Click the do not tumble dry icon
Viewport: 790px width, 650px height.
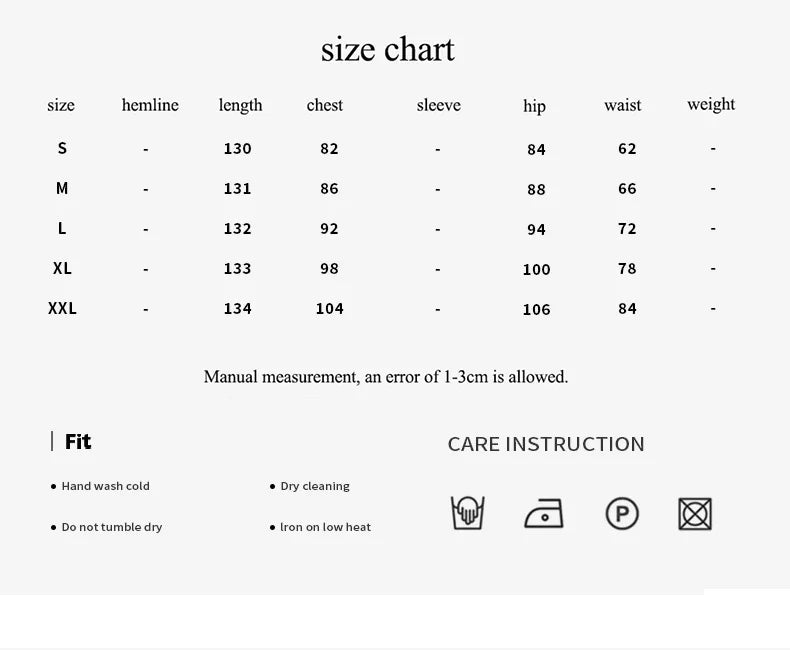point(695,514)
